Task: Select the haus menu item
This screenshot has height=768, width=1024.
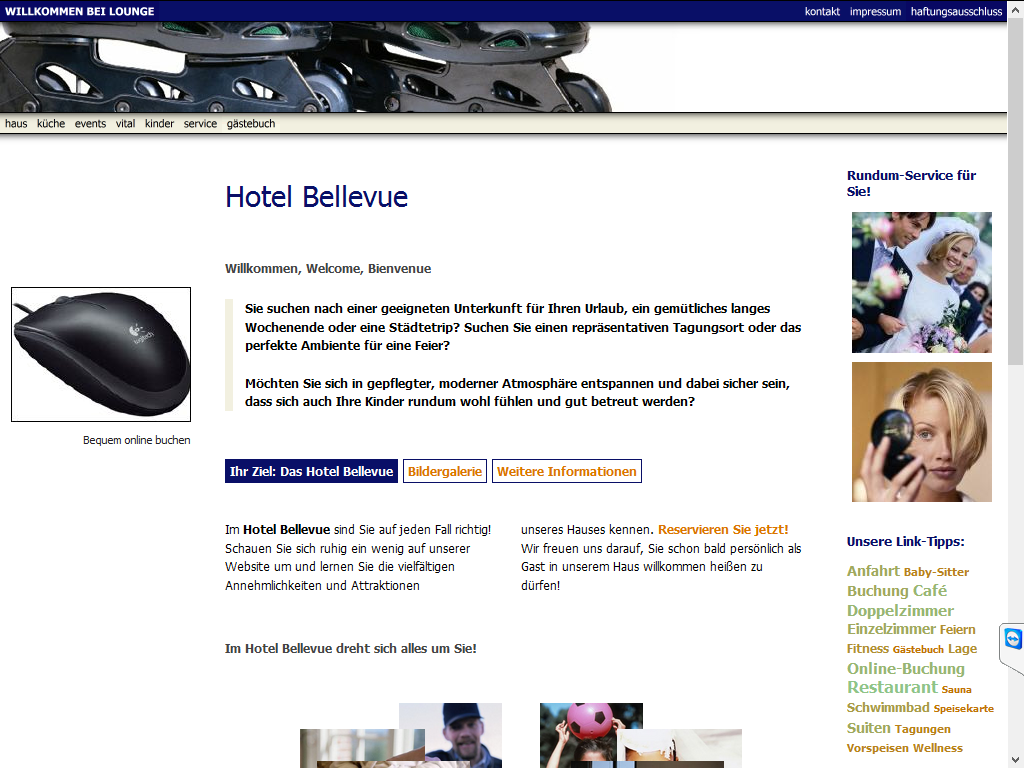Action: point(16,123)
